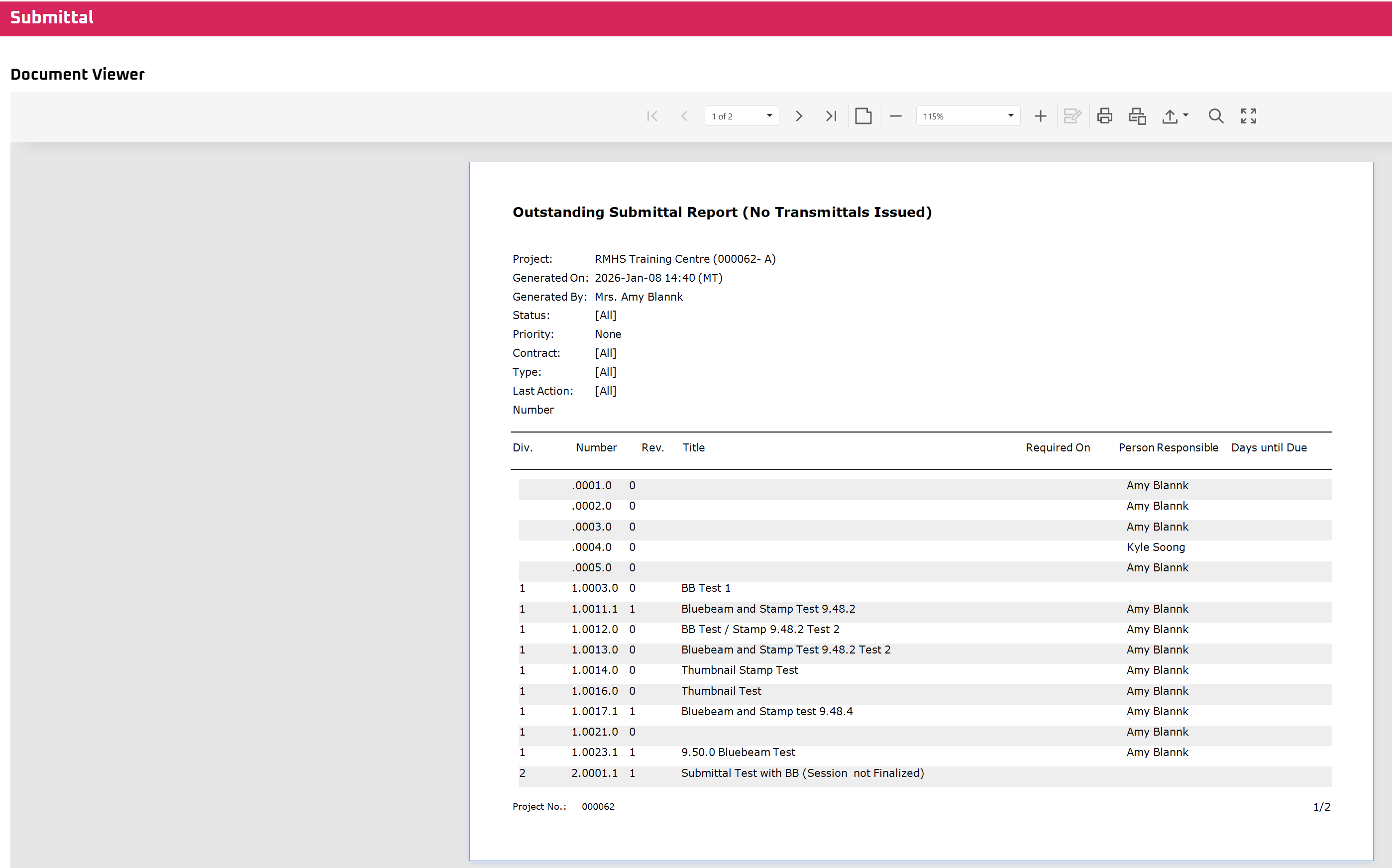Screen dimensions: 1392x868
Task: Toggle single page view icon
Action: (863, 116)
